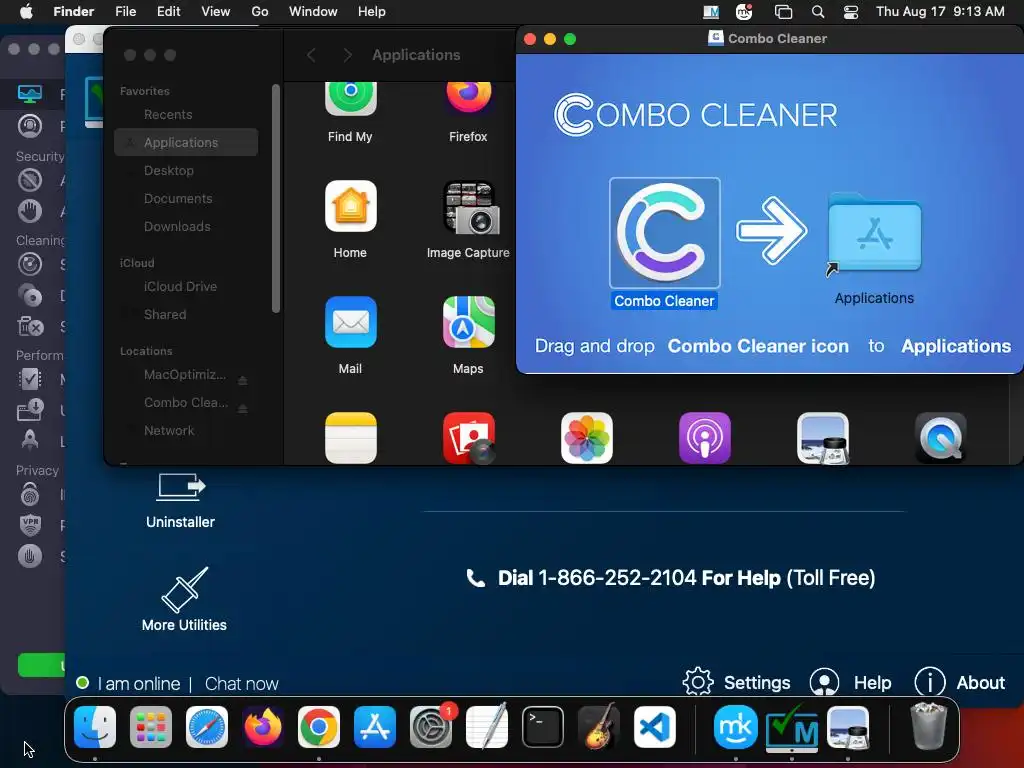Select Documents in Finder sidebar
Viewport: 1024px width, 768px height.
186,199
